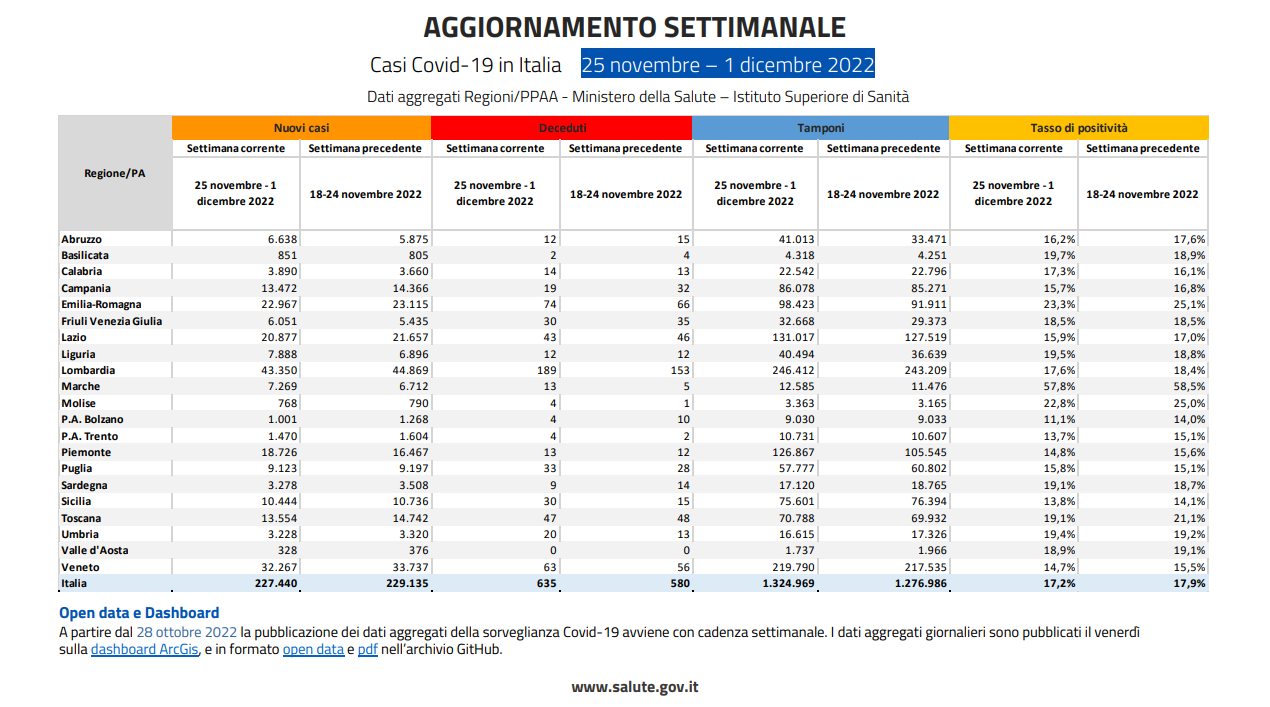1270x707 pixels.
Task: Select Lombardia's previous-week cases "44.869"
Action: tap(409, 370)
